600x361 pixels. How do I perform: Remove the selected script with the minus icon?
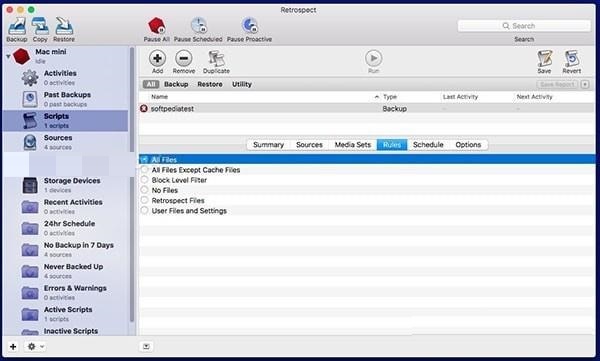(x=184, y=59)
